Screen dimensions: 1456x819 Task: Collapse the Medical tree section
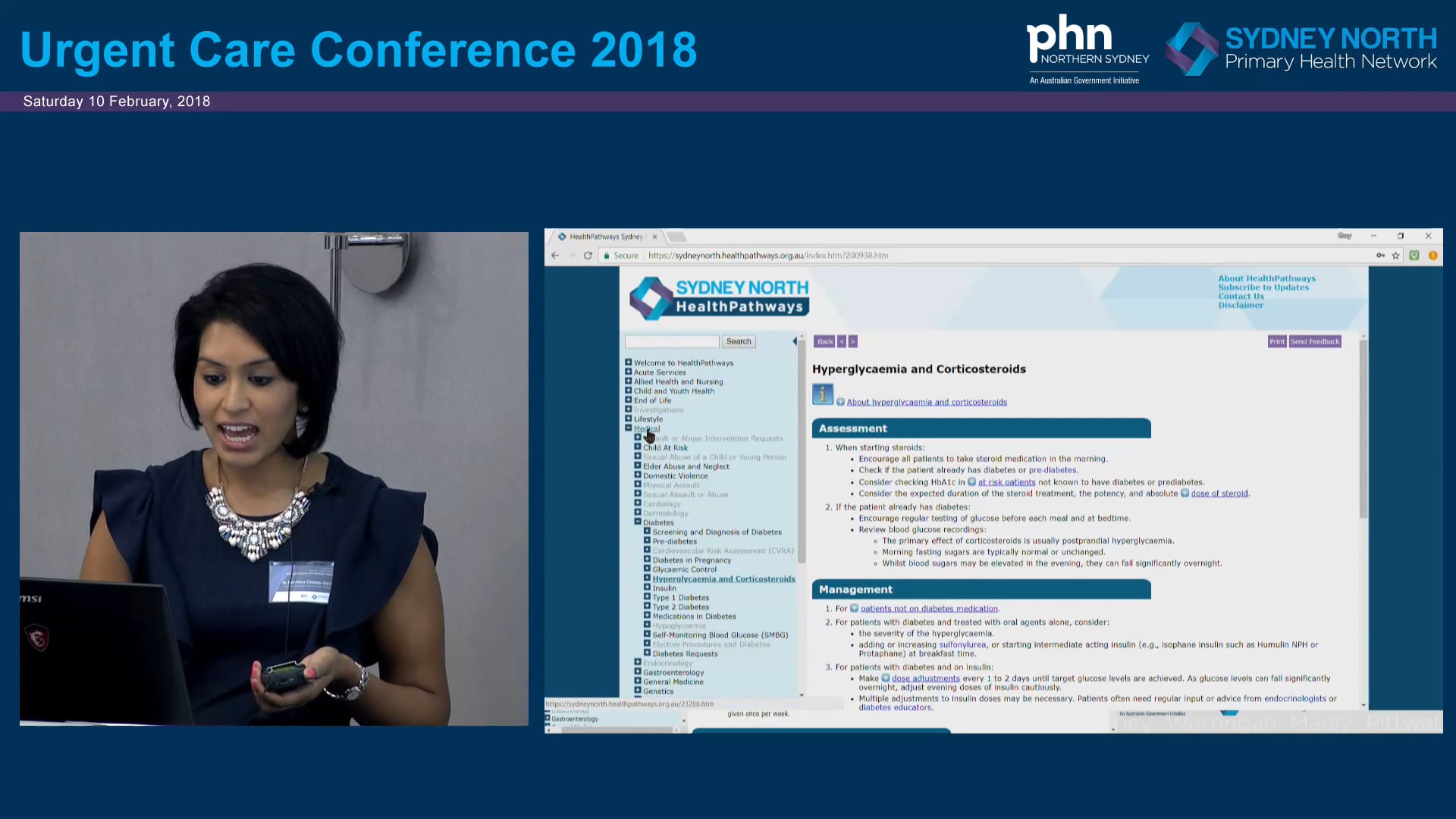click(x=628, y=428)
